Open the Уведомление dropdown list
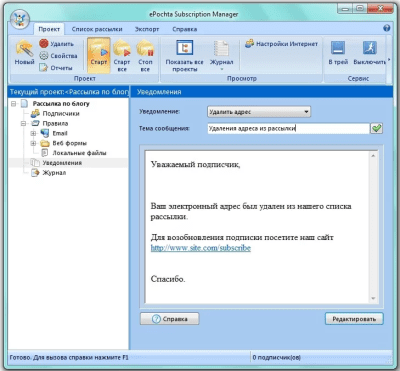 [259, 112]
